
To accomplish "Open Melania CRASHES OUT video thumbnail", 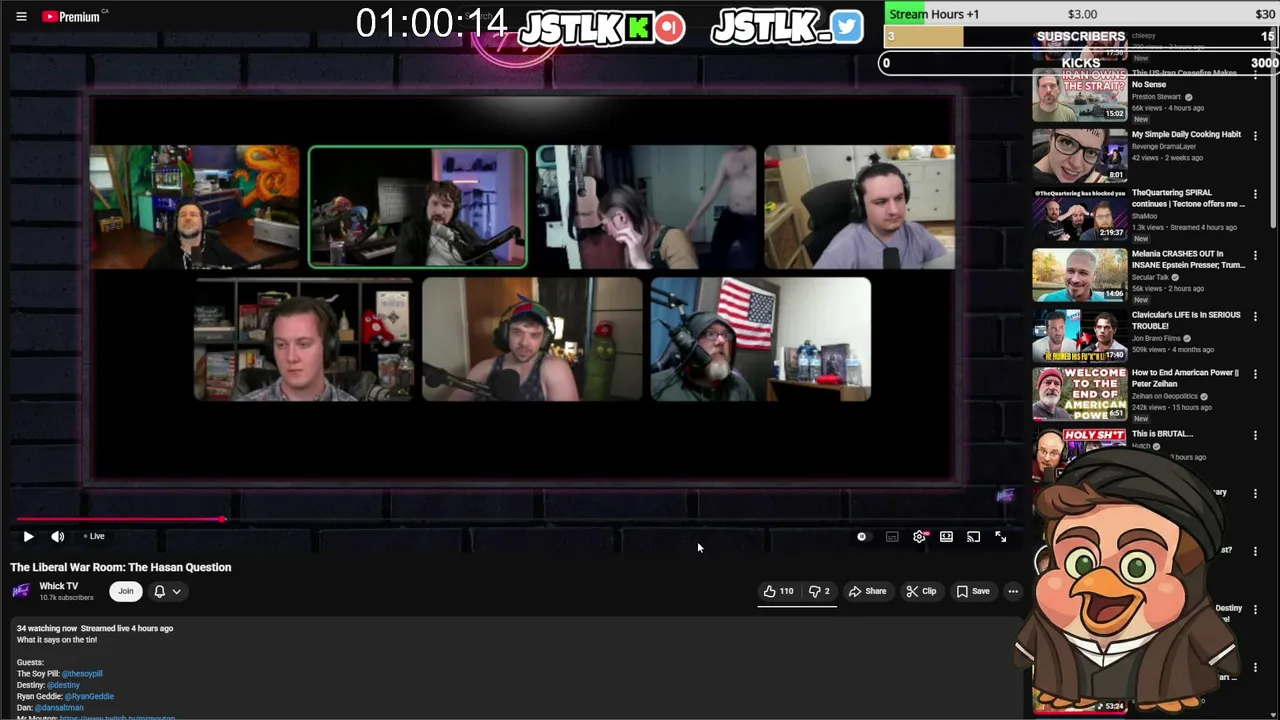I will 1079,275.
